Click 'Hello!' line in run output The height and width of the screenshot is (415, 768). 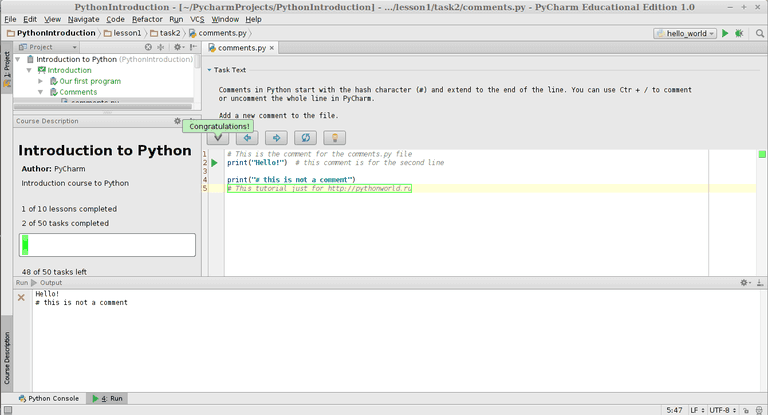47,294
